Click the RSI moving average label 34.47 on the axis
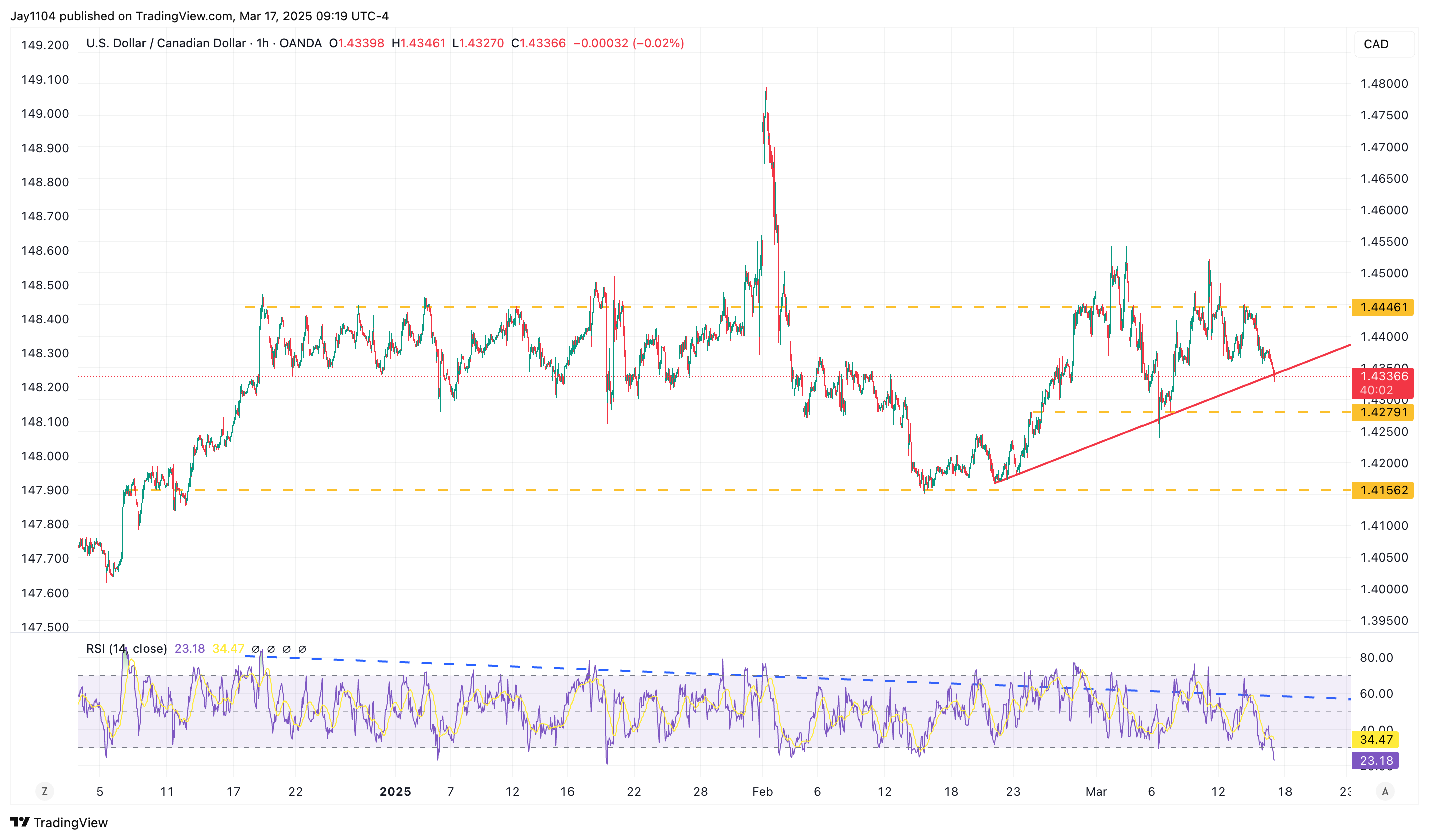1429x840 pixels. [x=1375, y=739]
